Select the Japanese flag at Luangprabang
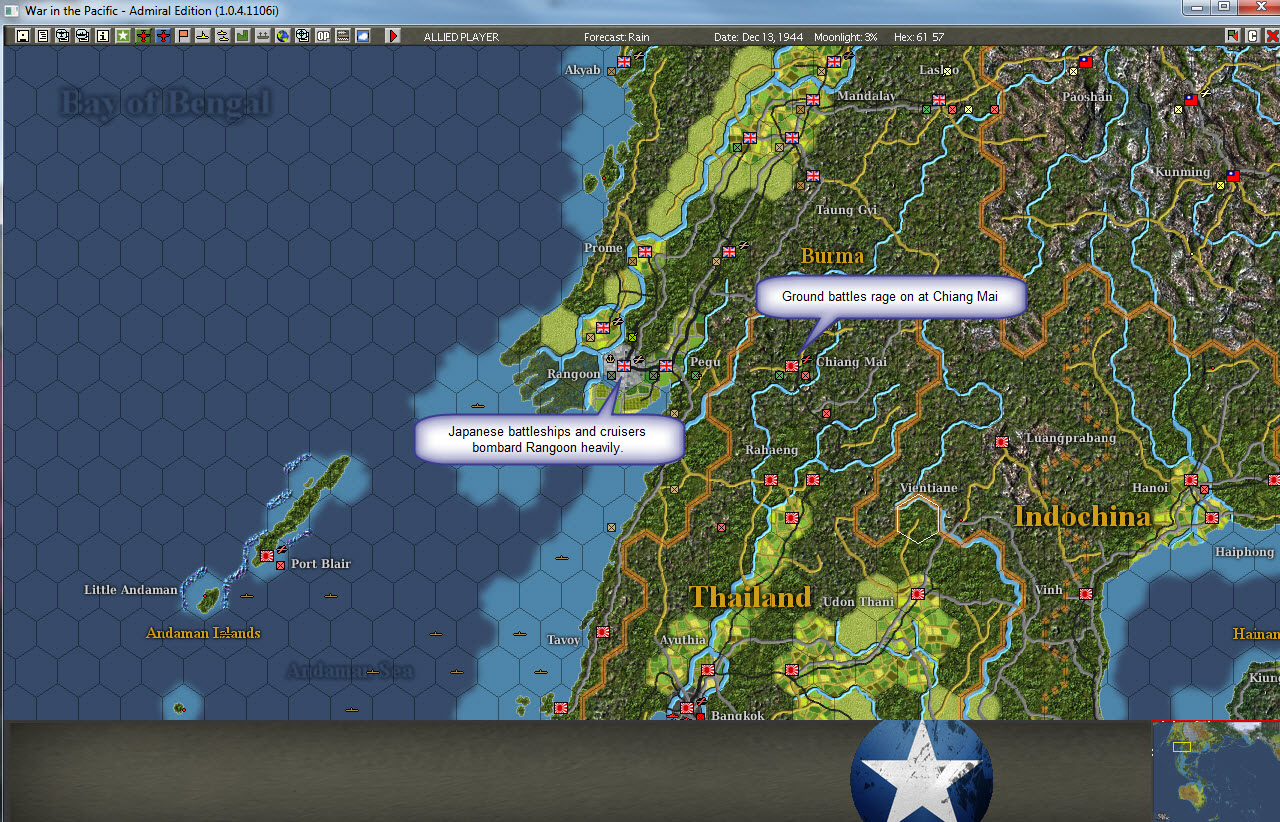 coord(1001,442)
